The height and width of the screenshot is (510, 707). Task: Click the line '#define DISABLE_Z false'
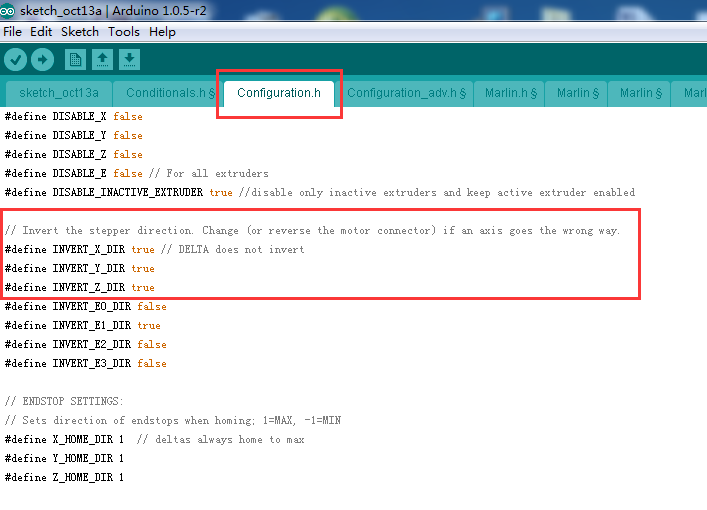pyautogui.click(x=73, y=154)
